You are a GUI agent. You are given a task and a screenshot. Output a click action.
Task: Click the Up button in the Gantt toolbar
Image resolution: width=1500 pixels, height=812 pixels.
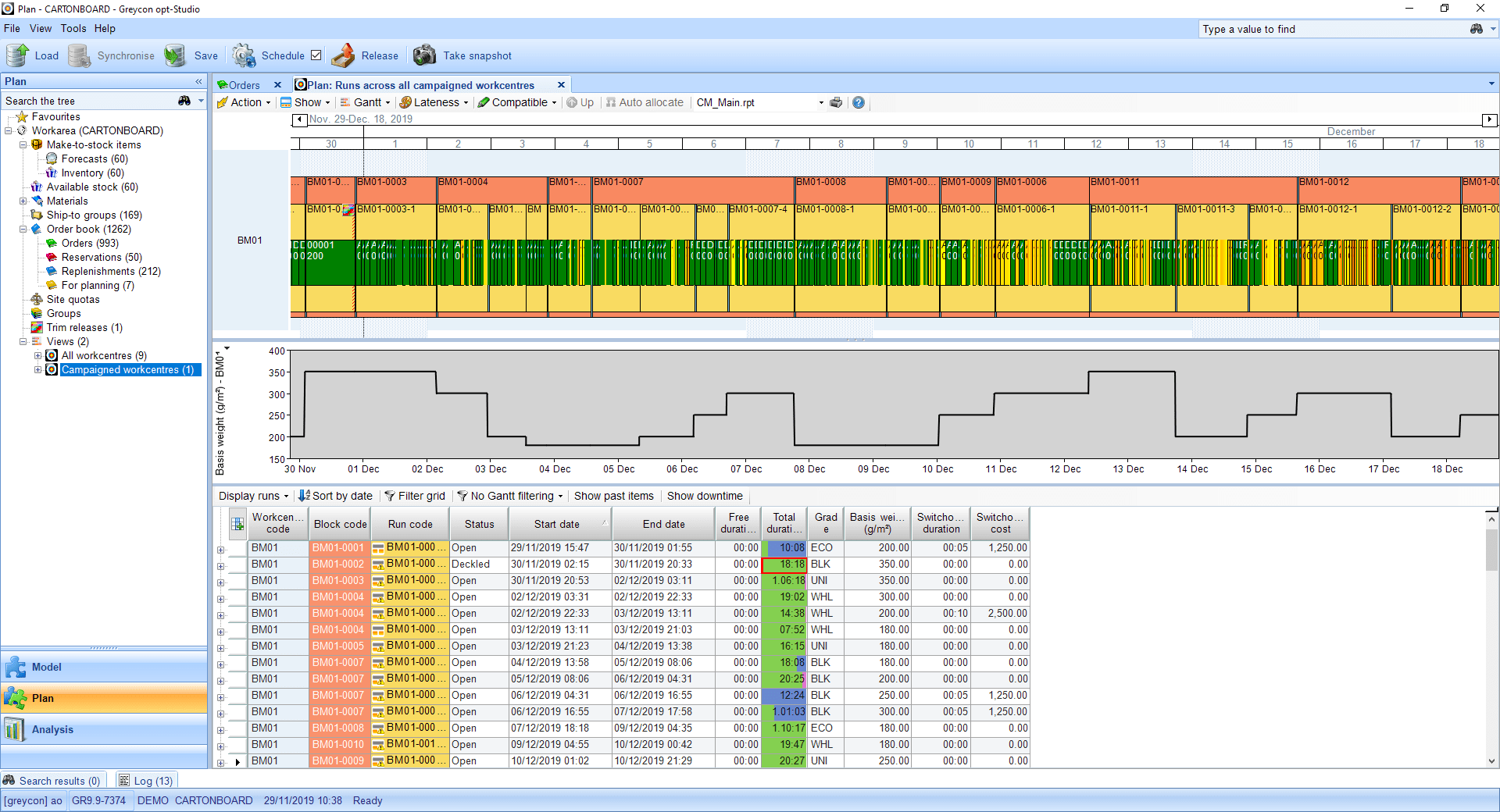[580, 102]
